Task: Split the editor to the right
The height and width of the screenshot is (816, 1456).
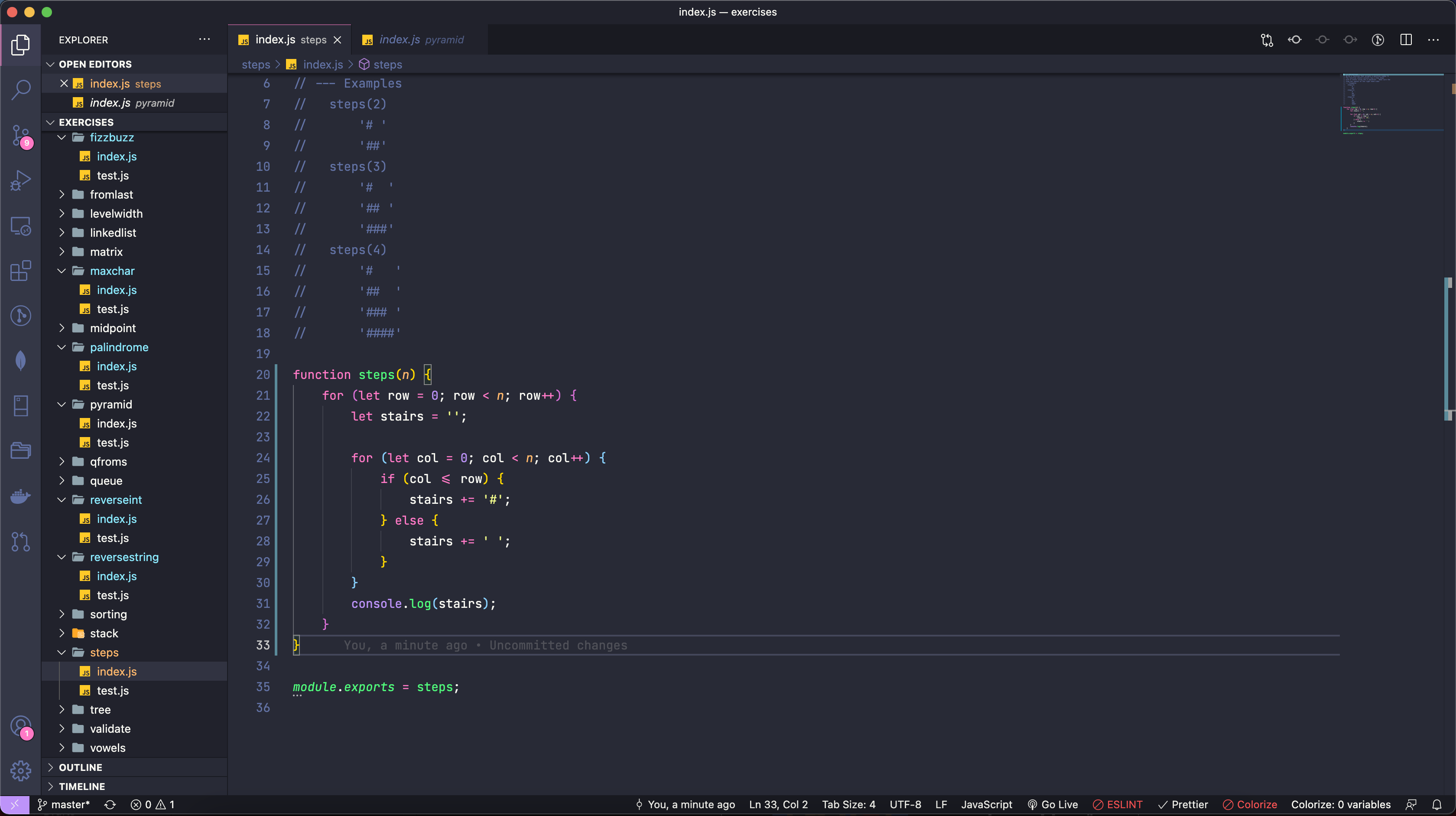Action: tap(1406, 39)
